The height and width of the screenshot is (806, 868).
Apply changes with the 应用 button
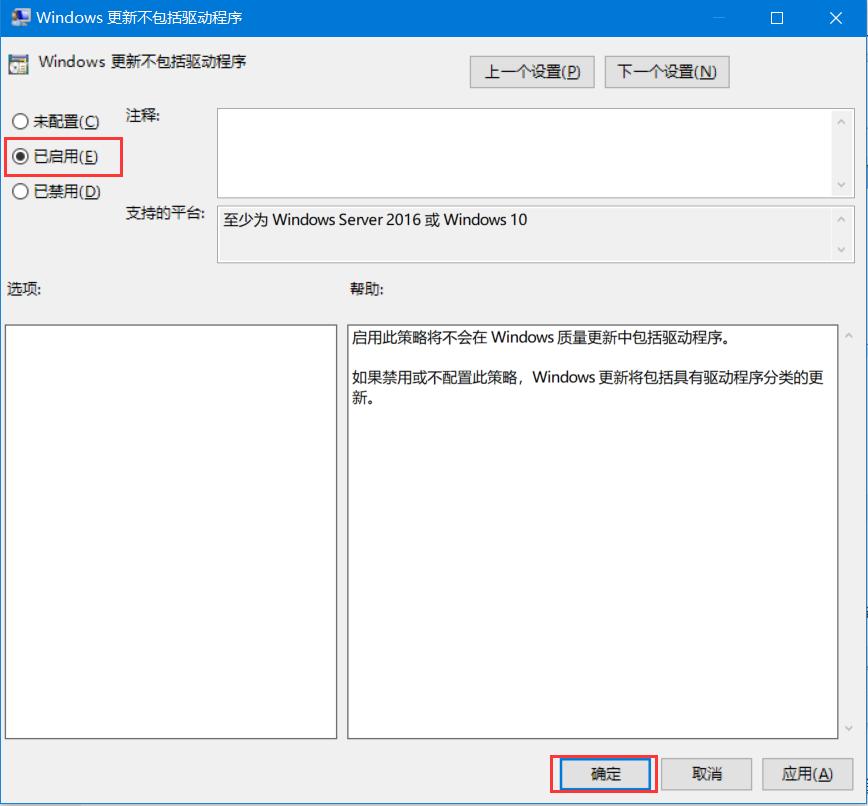tap(807, 773)
